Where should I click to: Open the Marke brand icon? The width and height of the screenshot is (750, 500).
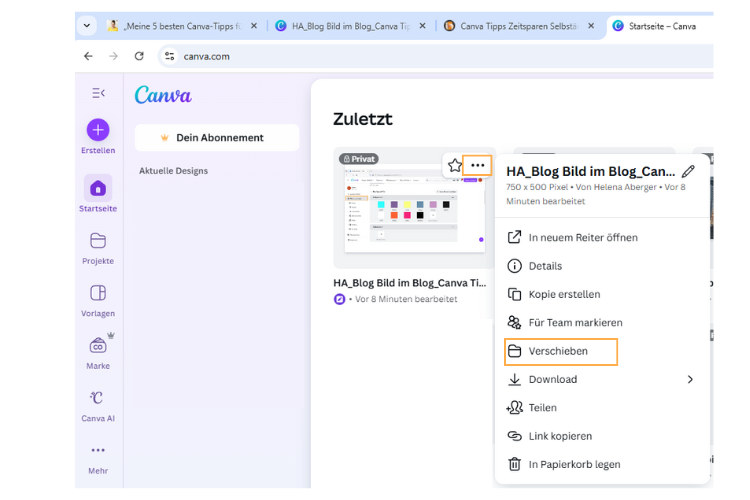tap(98, 345)
